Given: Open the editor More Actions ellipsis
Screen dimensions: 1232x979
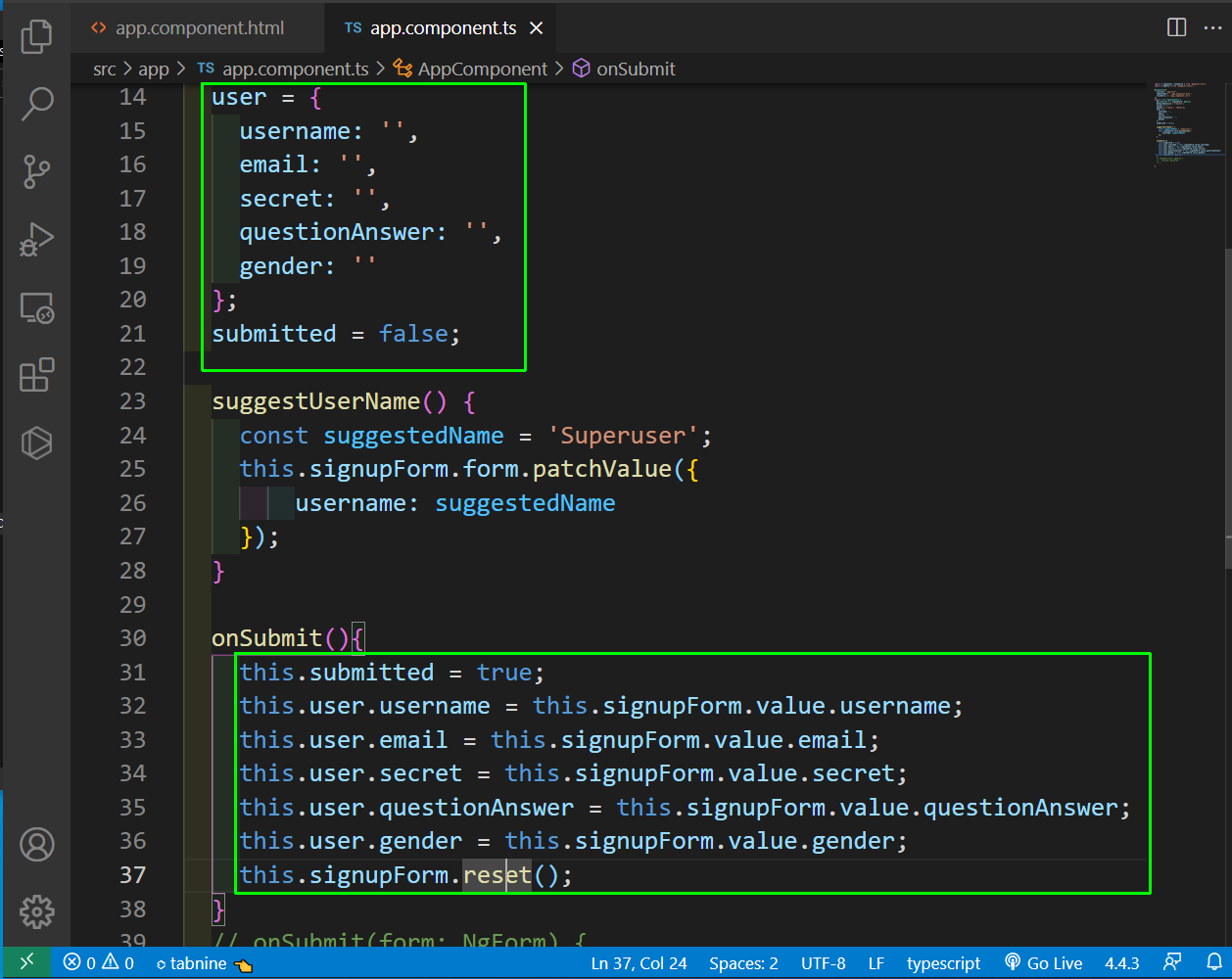Looking at the screenshot, I should coord(1212,27).
